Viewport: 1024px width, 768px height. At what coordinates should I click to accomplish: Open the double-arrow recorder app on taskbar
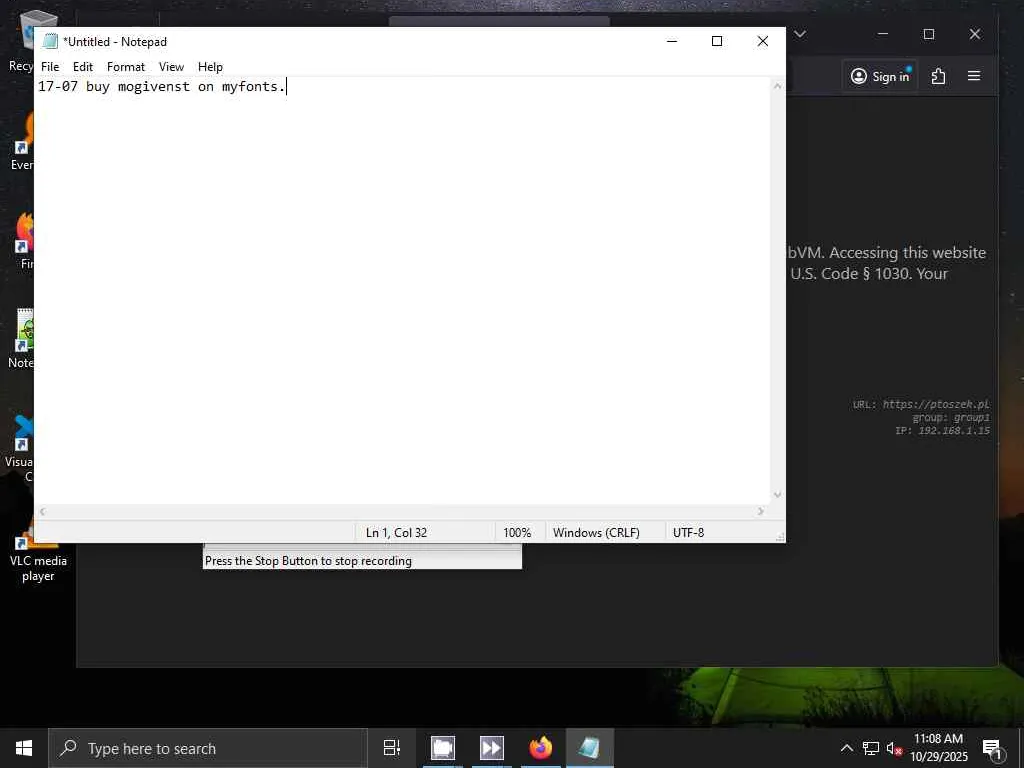pos(492,748)
